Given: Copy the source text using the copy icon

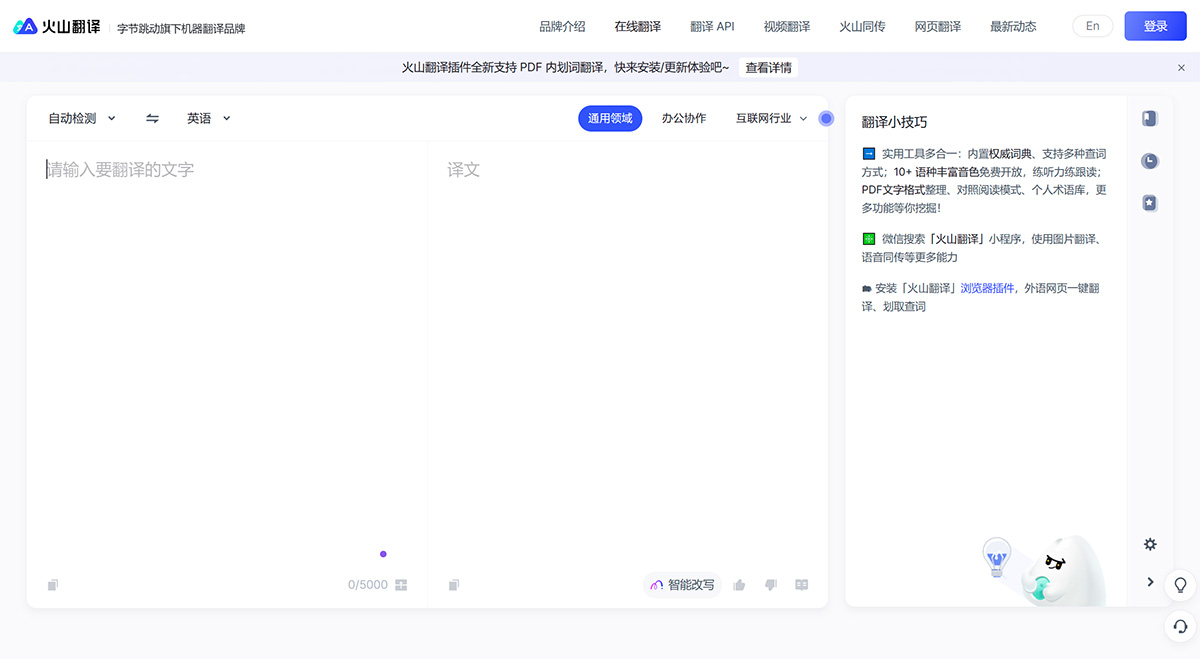Looking at the screenshot, I should click(52, 584).
